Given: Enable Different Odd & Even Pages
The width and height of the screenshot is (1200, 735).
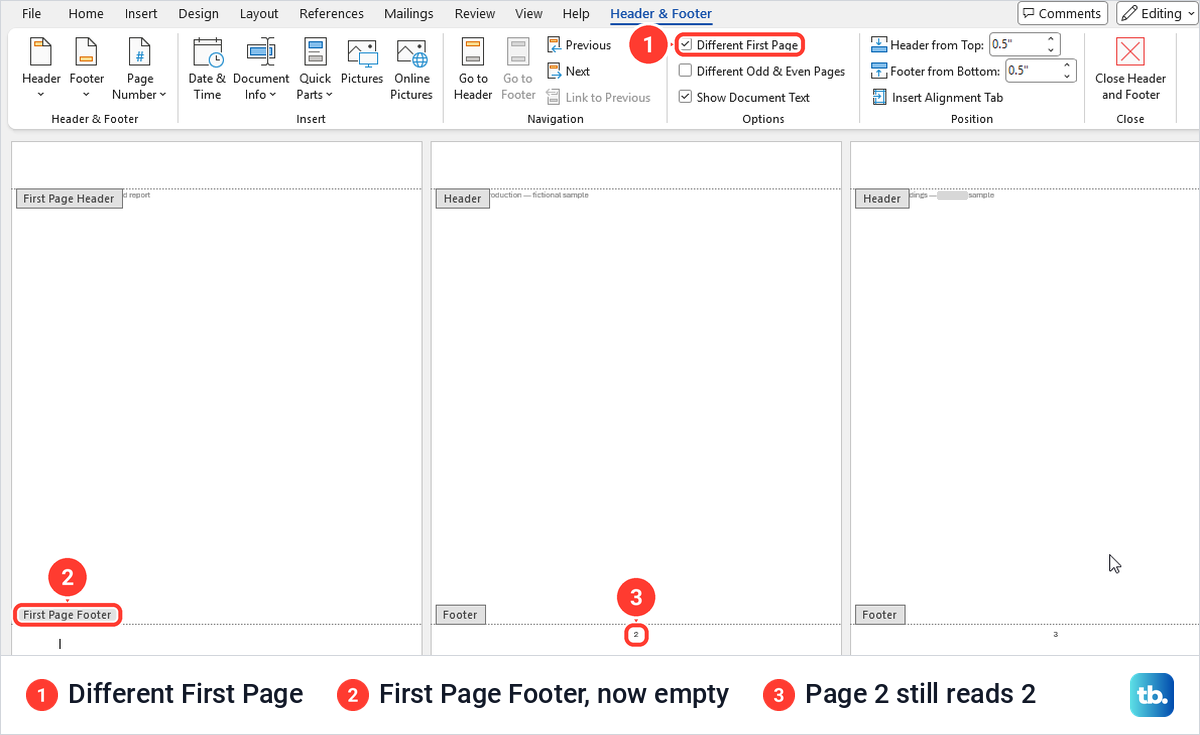Looking at the screenshot, I should point(685,71).
